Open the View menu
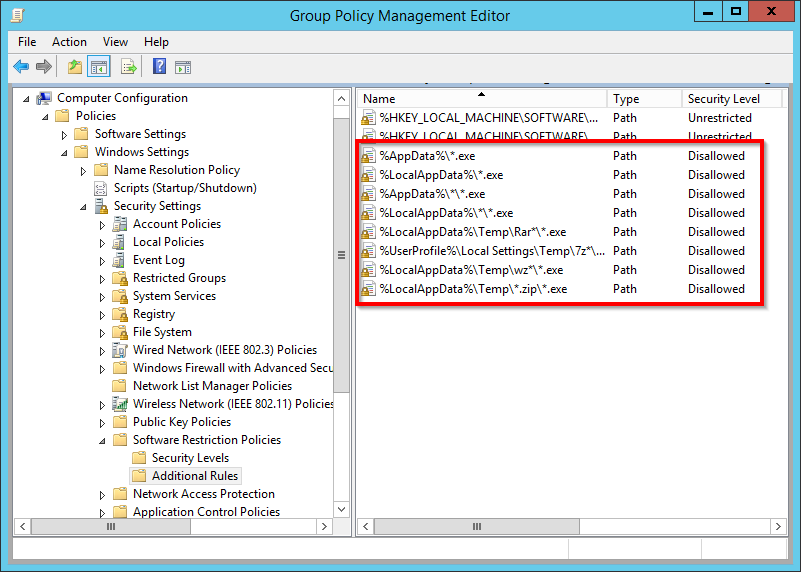Viewport: 801px width, 572px height. 115,42
